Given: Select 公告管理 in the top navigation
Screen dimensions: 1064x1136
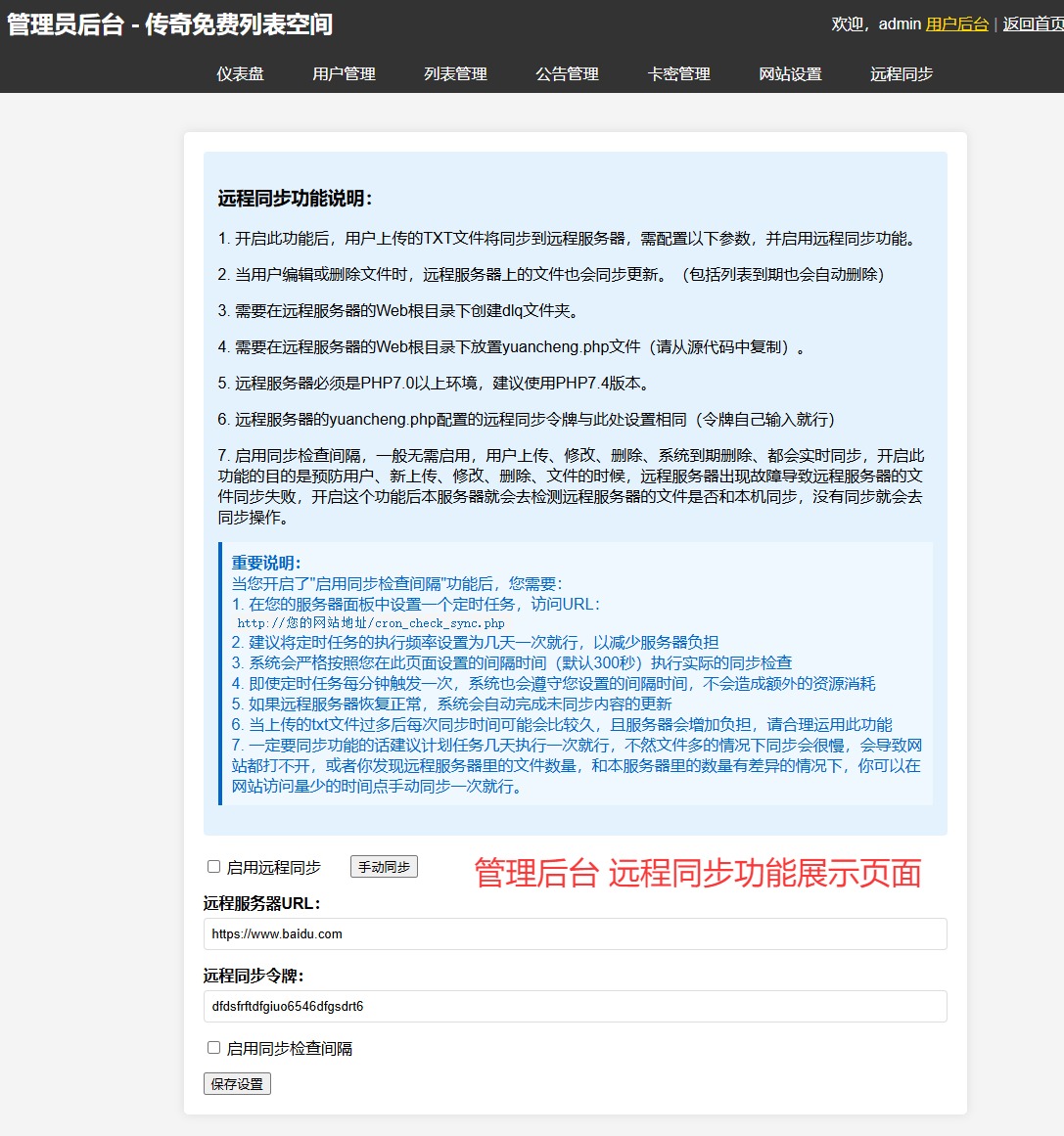Looking at the screenshot, I should pyautogui.click(x=567, y=74).
